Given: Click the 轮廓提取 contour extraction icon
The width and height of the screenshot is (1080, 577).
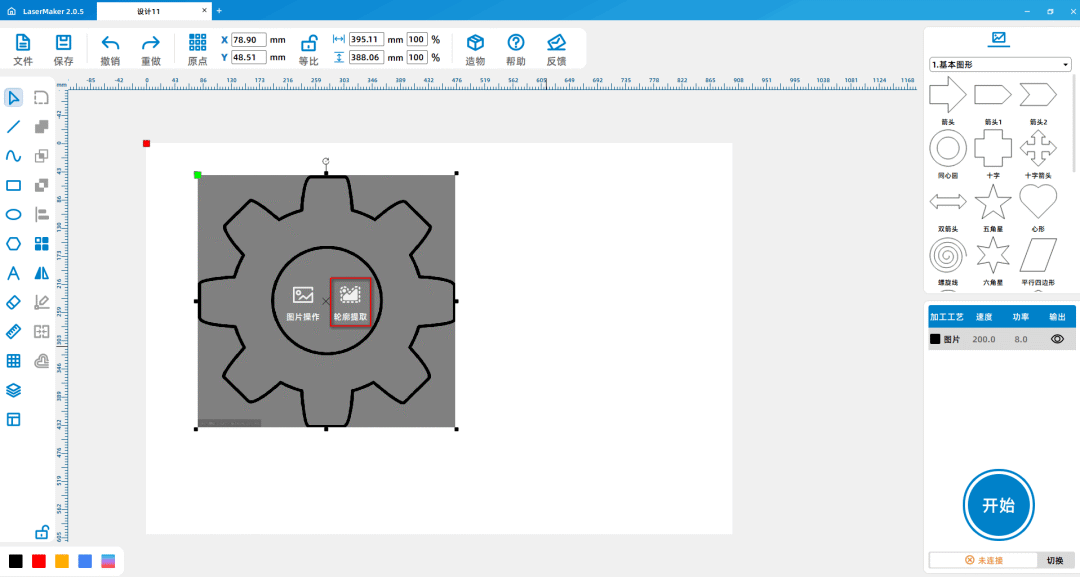Looking at the screenshot, I should (350, 296).
